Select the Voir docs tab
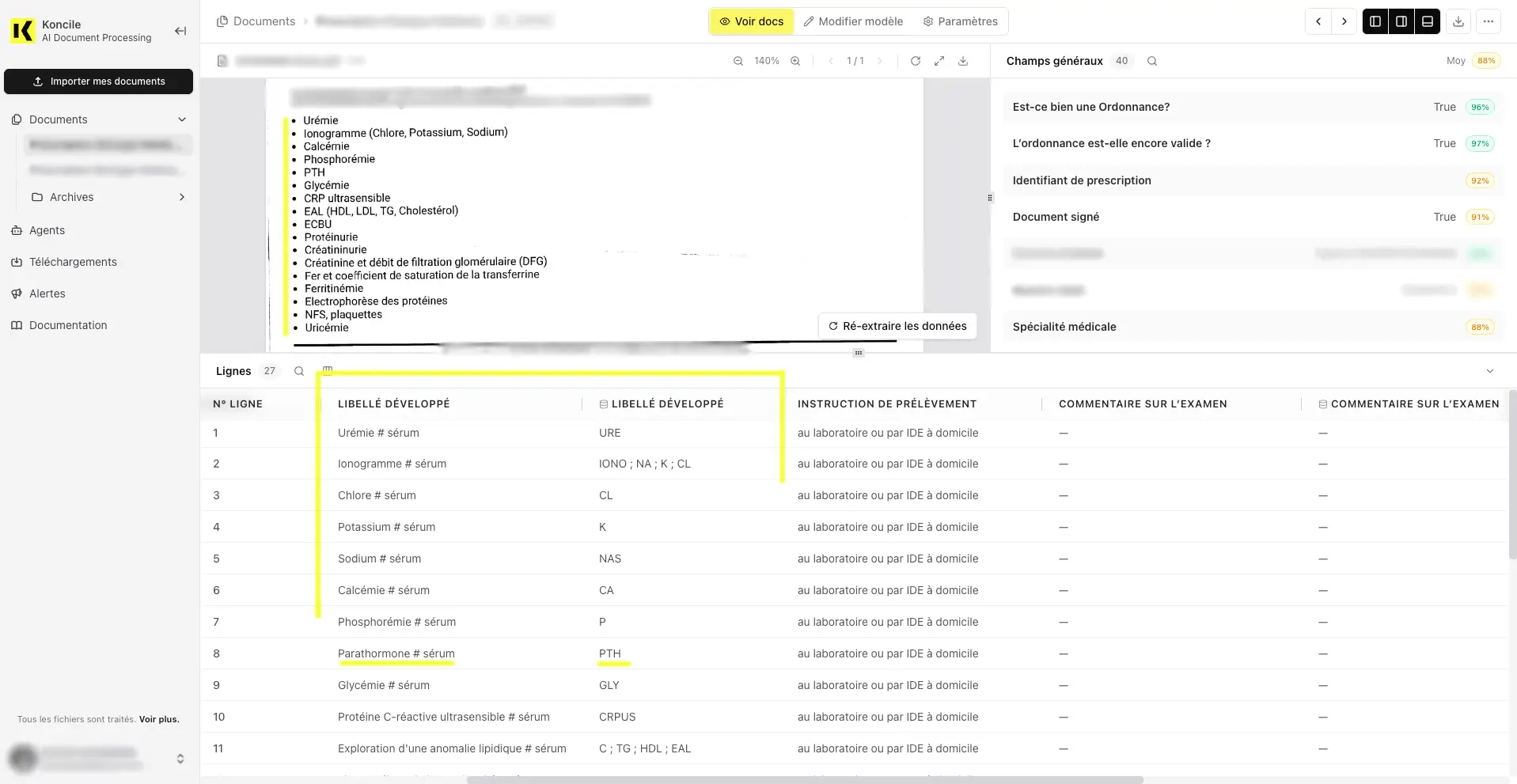Image resolution: width=1517 pixels, height=784 pixels. tap(751, 21)
